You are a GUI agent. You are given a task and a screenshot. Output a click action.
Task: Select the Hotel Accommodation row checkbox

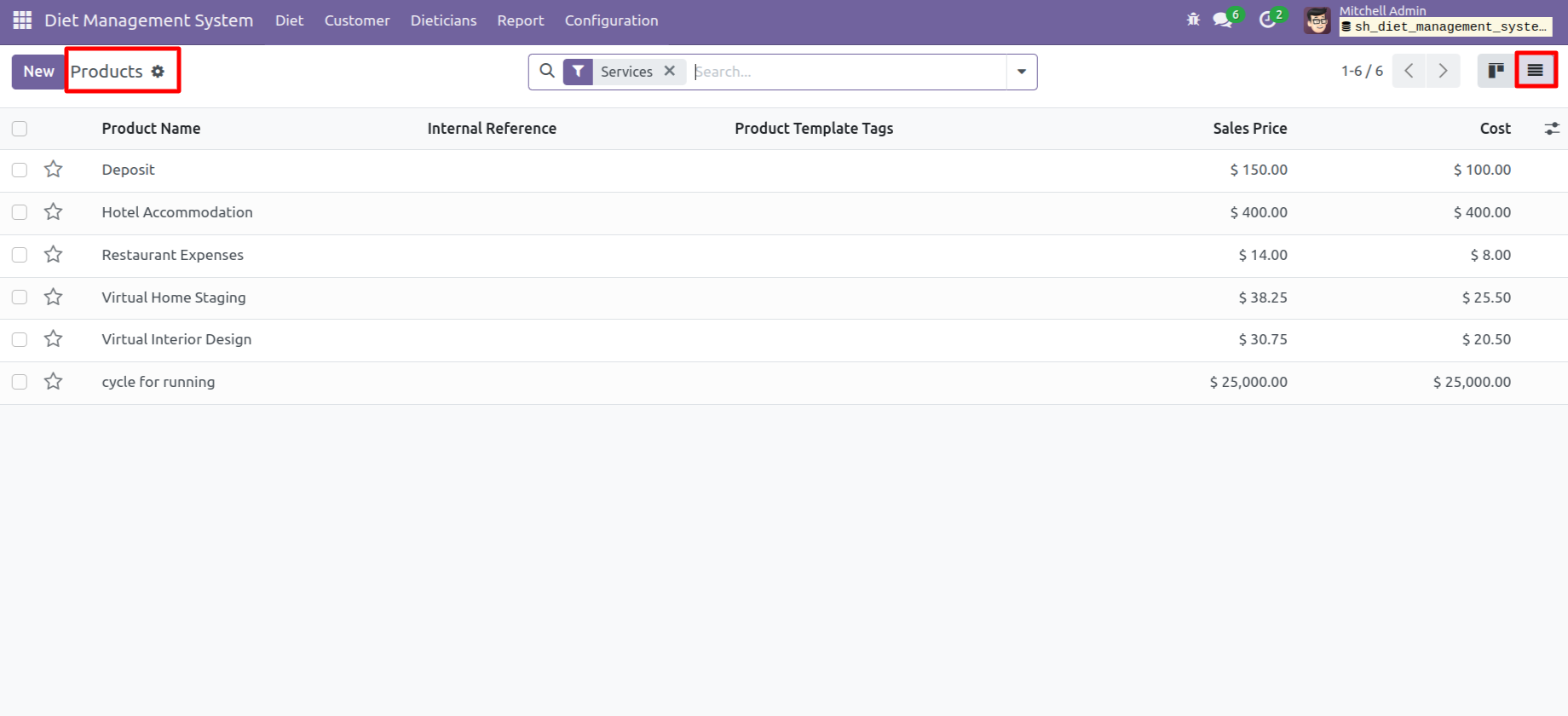(20, 212)
